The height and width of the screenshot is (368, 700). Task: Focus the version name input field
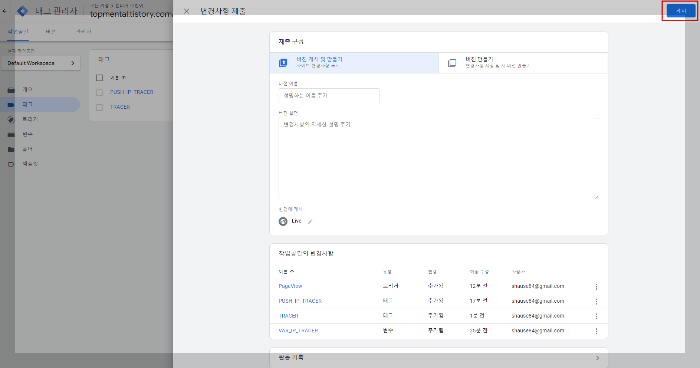coord(329,95)
